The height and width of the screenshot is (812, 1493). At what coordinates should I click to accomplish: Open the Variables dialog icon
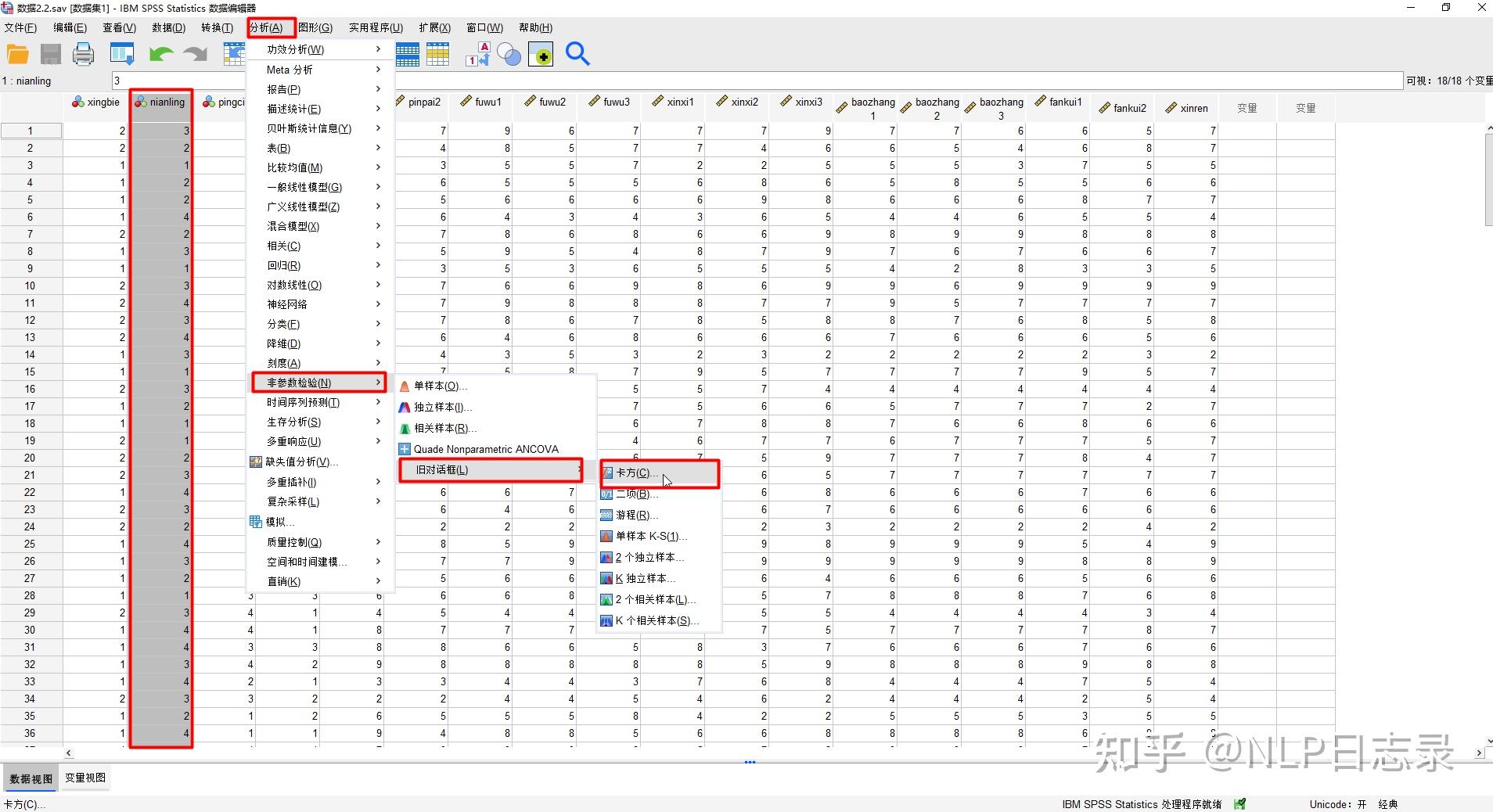[x=407, y=54]
